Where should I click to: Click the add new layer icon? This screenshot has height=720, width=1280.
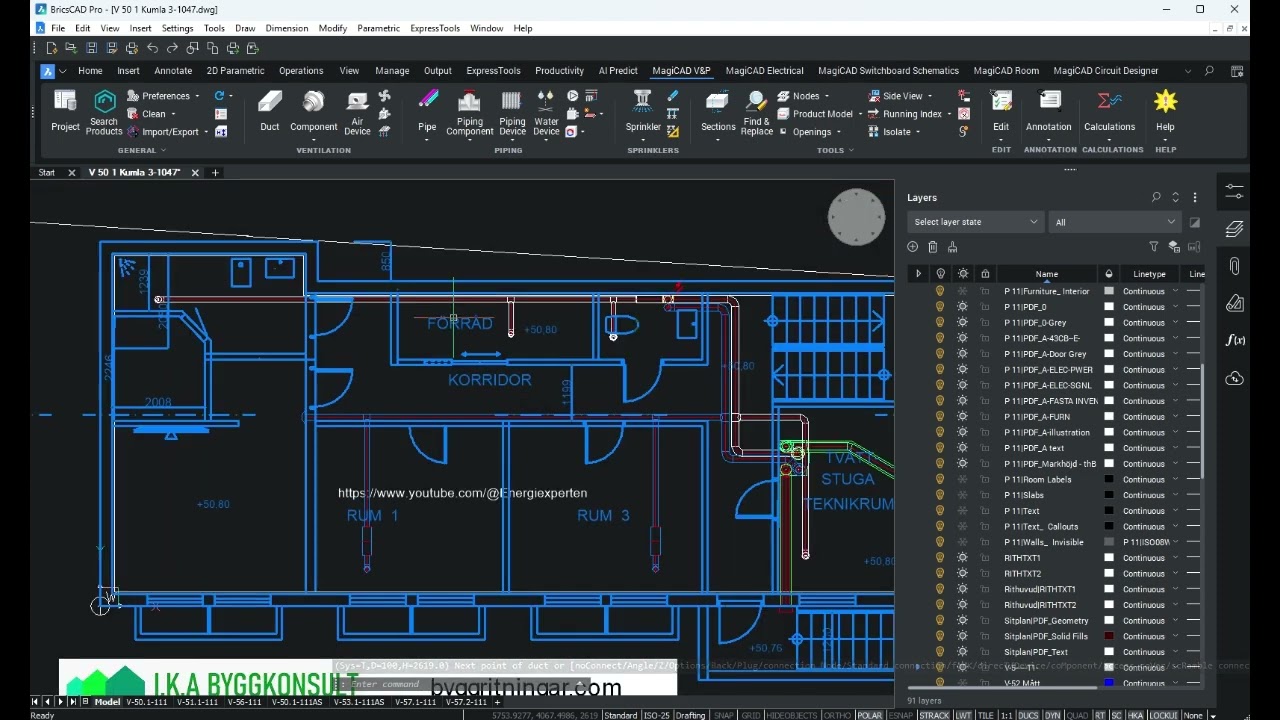click(912, 247)
